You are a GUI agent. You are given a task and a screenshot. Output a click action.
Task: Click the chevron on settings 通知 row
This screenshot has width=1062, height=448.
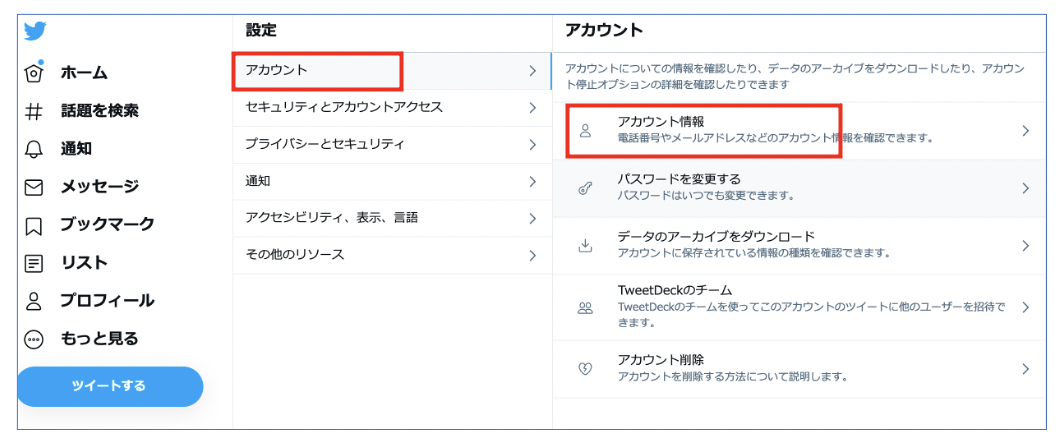click(532, 181)
